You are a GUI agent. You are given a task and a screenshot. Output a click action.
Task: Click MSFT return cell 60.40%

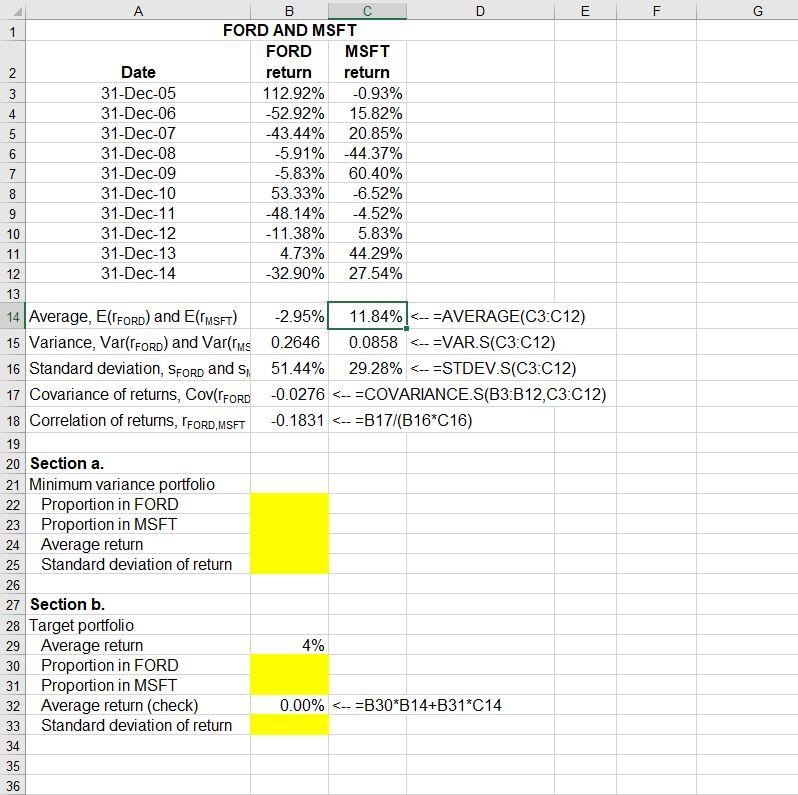[367, 173]
